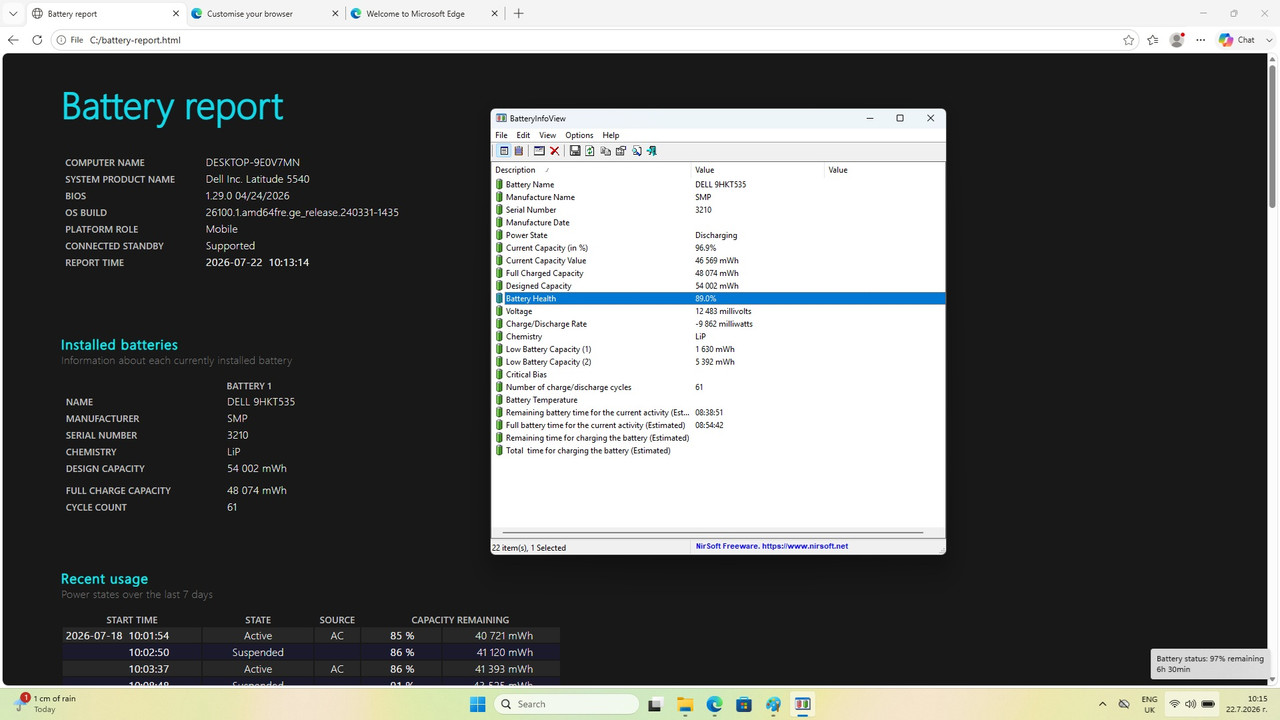The height and width of the screenshot is (720, 1280).
Task: Open File Explorer from the taskbar
Action: tap(685, 704)
